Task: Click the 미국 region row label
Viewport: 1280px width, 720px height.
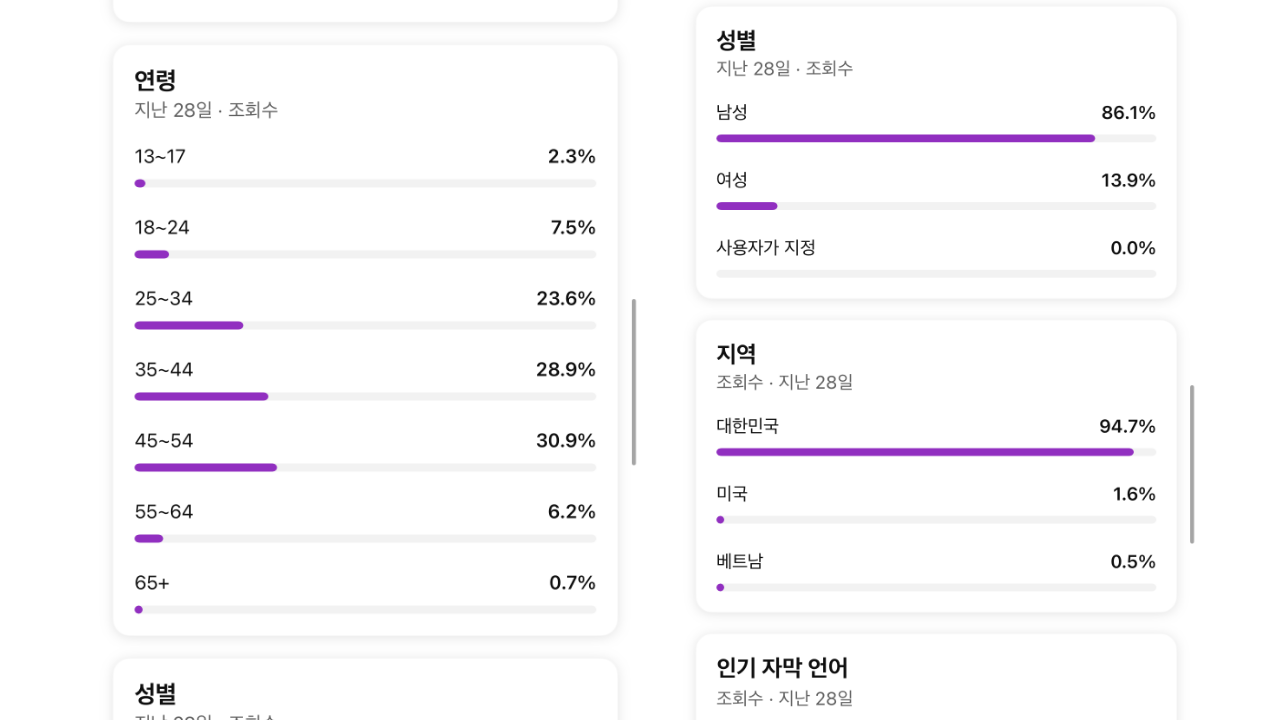Action: (x=732, y=493)
